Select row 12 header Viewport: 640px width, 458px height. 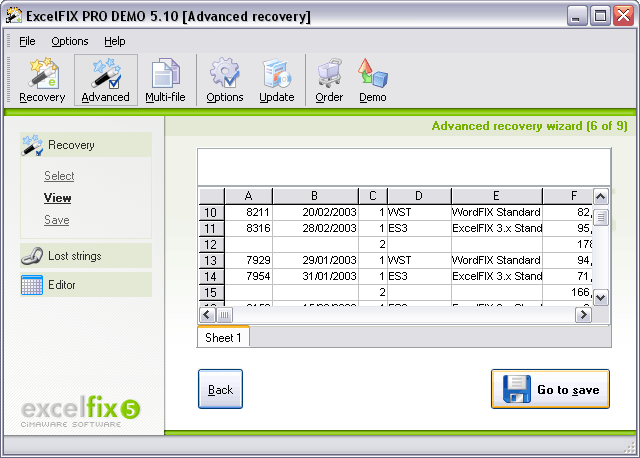211,245
